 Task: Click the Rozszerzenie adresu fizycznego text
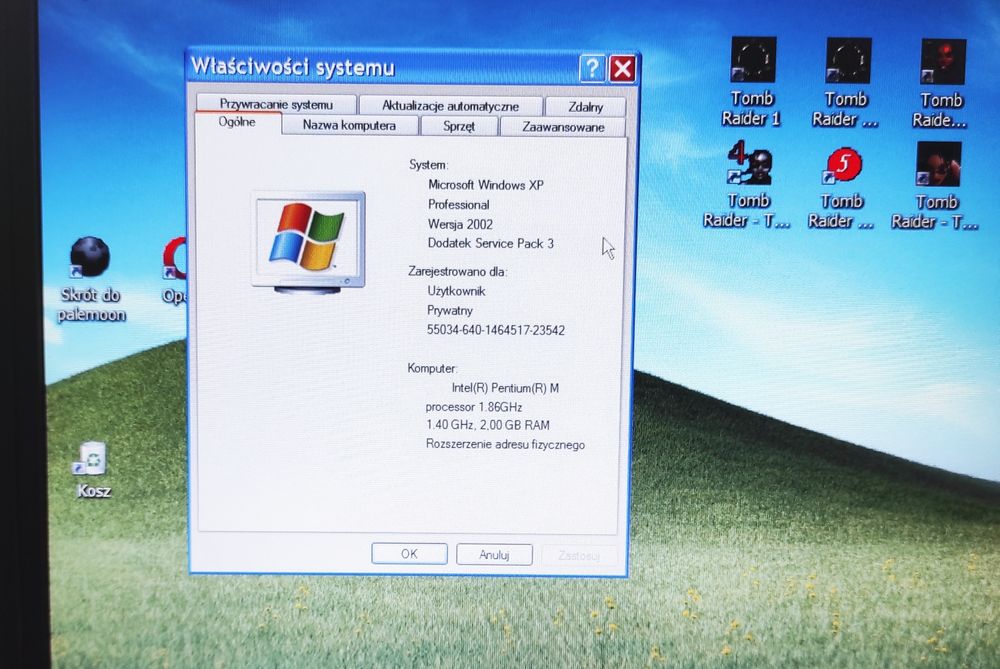pyautogui.click(x=505, y=445)
